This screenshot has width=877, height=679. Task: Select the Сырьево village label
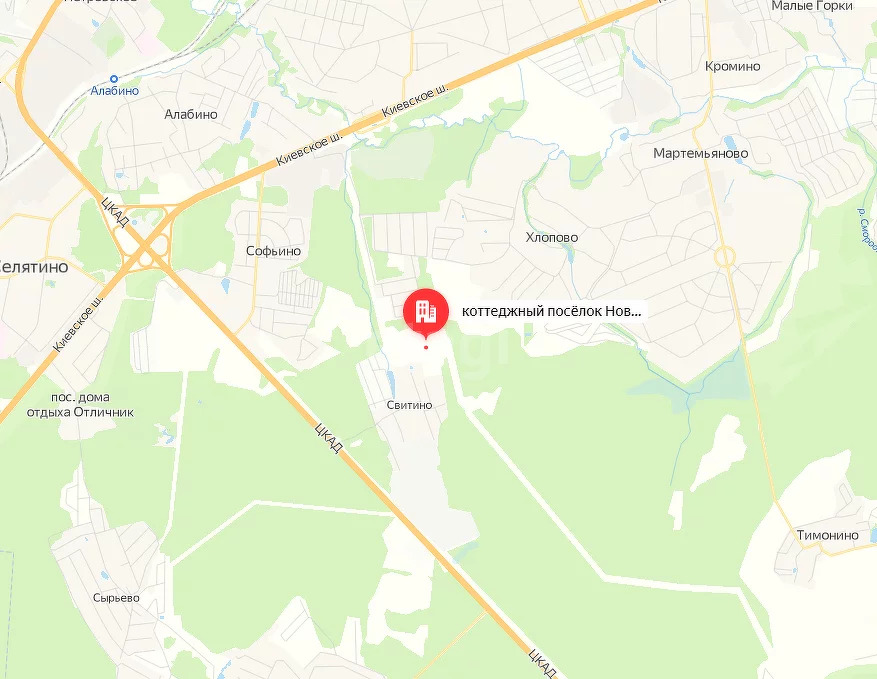click(x=116, y=598)
